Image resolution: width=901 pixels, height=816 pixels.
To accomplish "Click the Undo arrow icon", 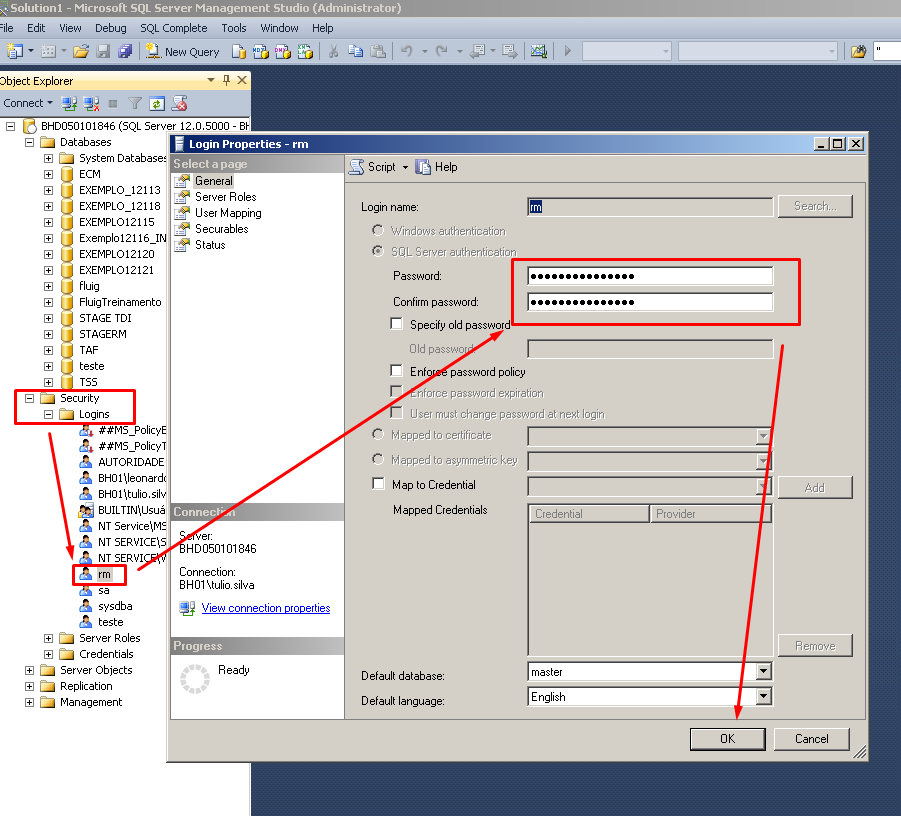I will [407, 52].
